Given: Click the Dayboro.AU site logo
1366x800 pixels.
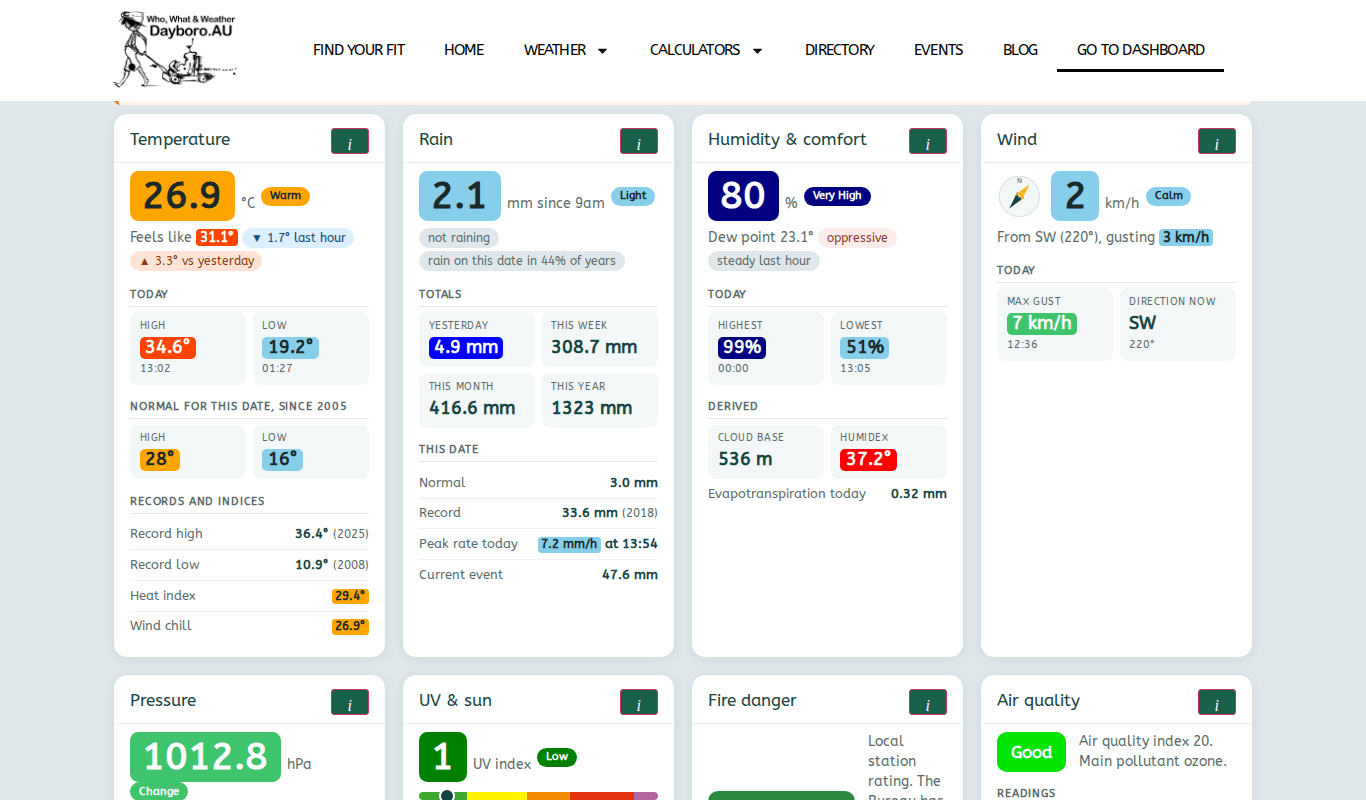Looking at the screenshot, I should (x=176, y=49).
